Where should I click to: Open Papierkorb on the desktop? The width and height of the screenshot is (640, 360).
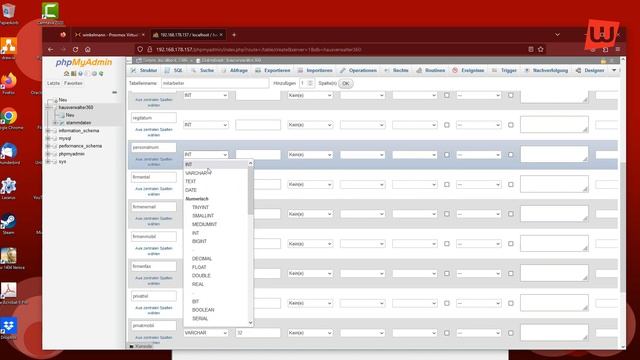coord(9,13)
